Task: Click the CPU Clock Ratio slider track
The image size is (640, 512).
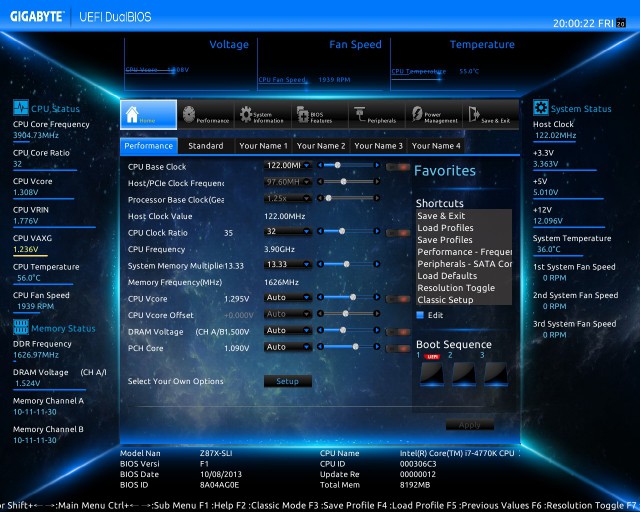Action: point(349,231)
